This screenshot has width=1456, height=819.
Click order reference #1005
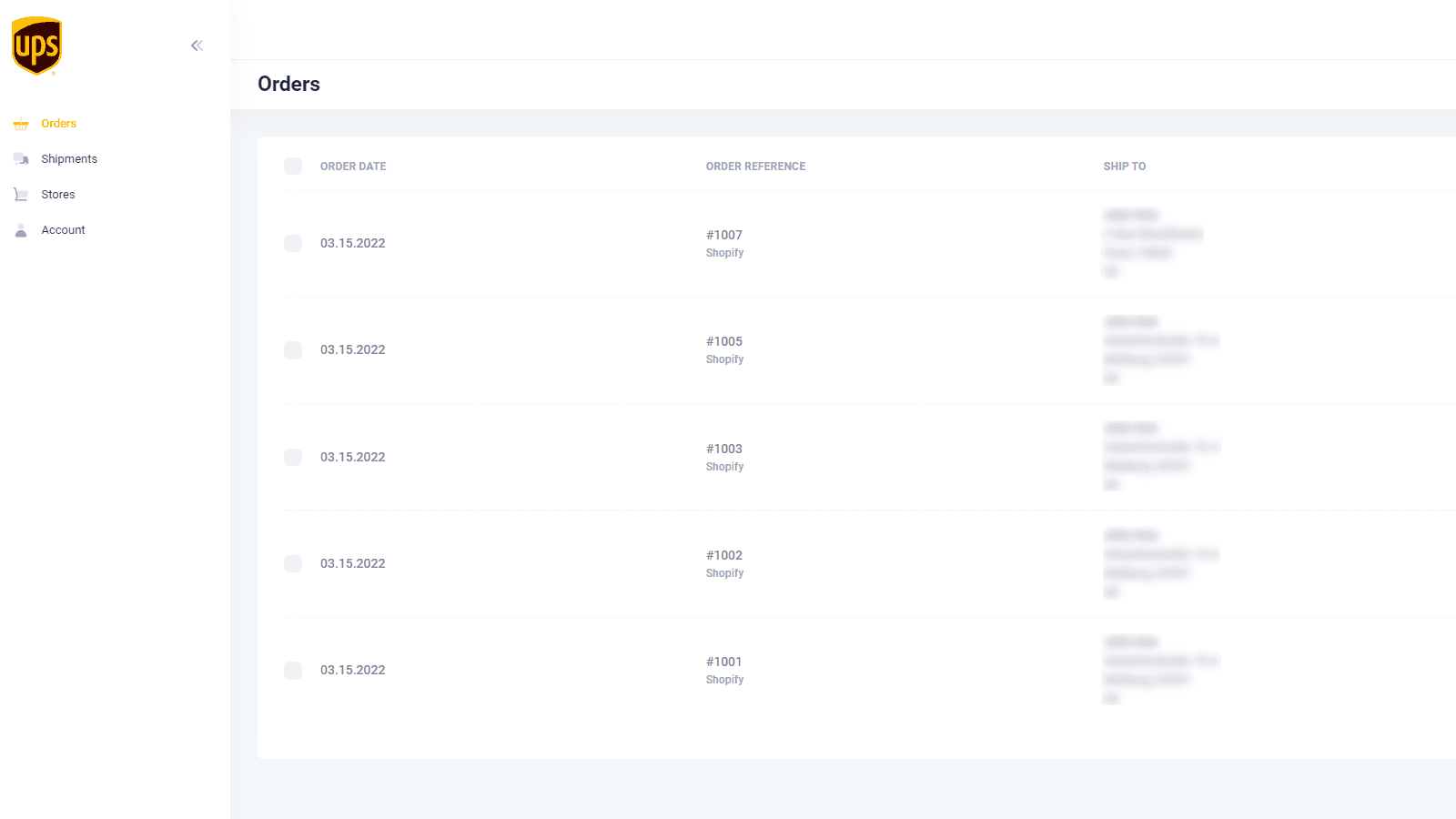click(x=724, y=341)
